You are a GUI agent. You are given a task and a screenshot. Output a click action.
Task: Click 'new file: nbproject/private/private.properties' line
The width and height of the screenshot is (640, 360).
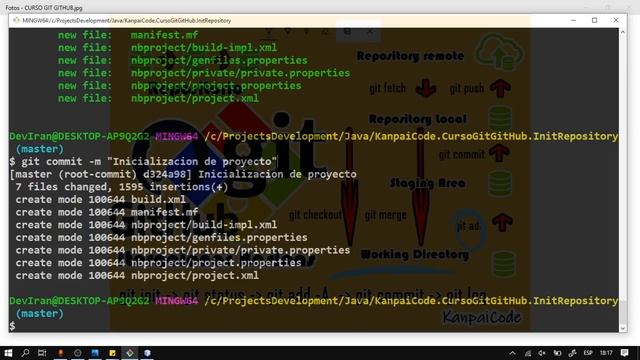tap(204, 73)
